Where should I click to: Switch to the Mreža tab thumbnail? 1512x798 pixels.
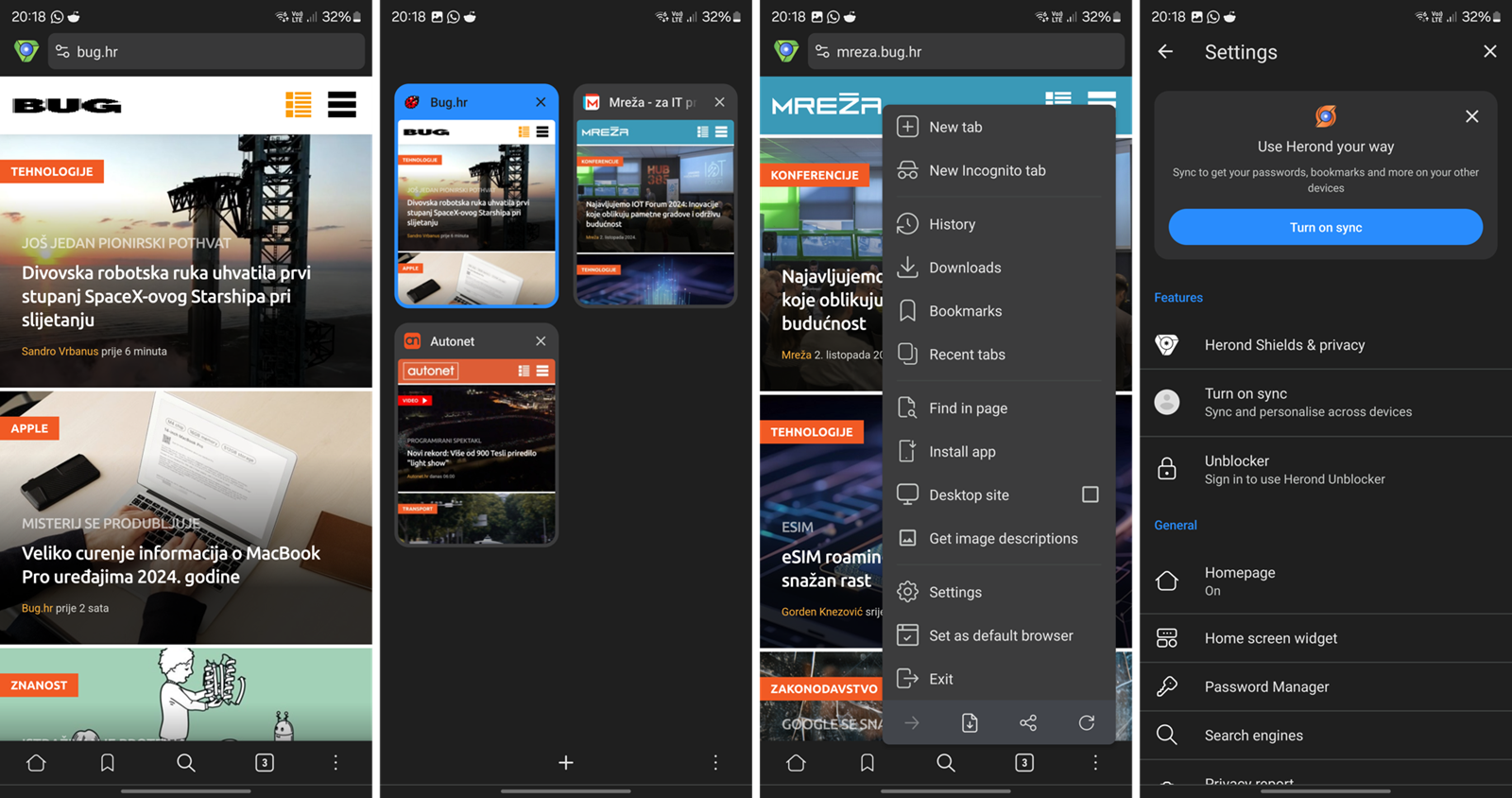coord(655,212)
